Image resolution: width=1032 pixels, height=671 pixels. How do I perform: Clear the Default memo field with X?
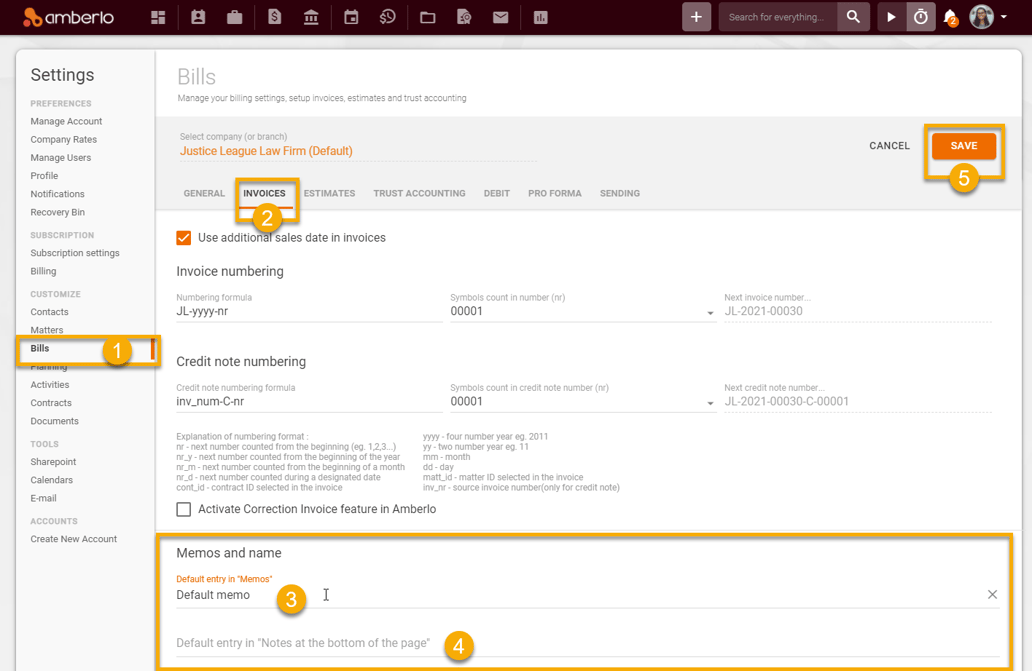(x=992, y=595)
